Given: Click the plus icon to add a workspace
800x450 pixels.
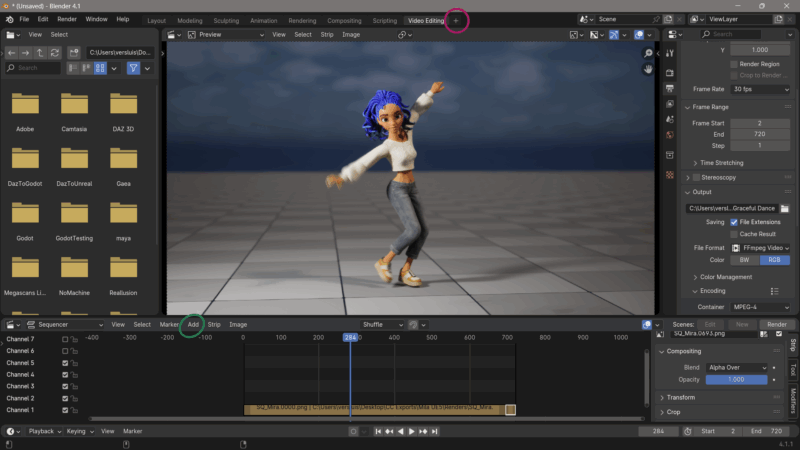Looking at the screenshot, I should click(x=456, y=20).
